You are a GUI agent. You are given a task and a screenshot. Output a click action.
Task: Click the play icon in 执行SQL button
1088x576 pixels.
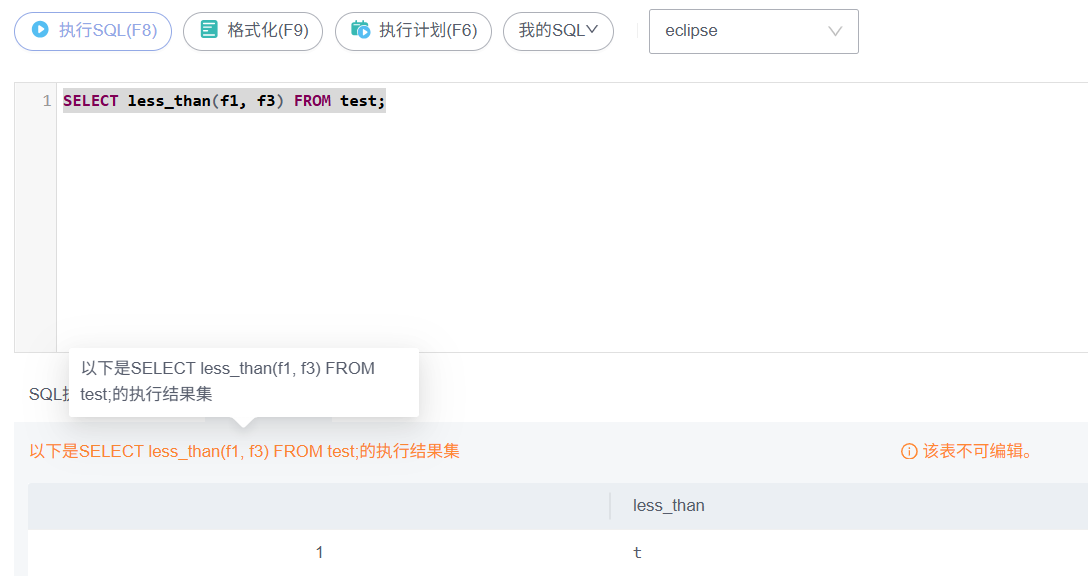[x=40, y=30]
